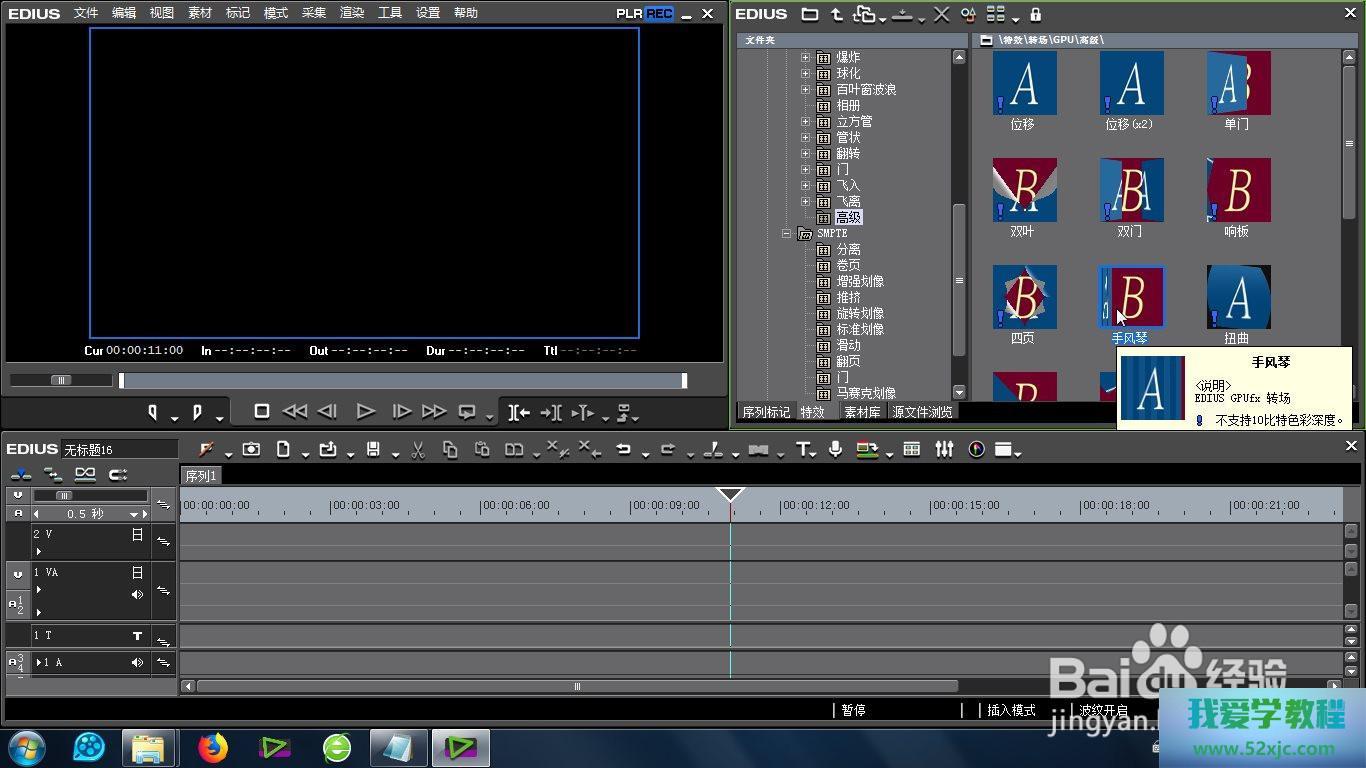Toggle speaker on the 1 A track
This screenshot has width=1366, height=768.
tap(137, 663)
